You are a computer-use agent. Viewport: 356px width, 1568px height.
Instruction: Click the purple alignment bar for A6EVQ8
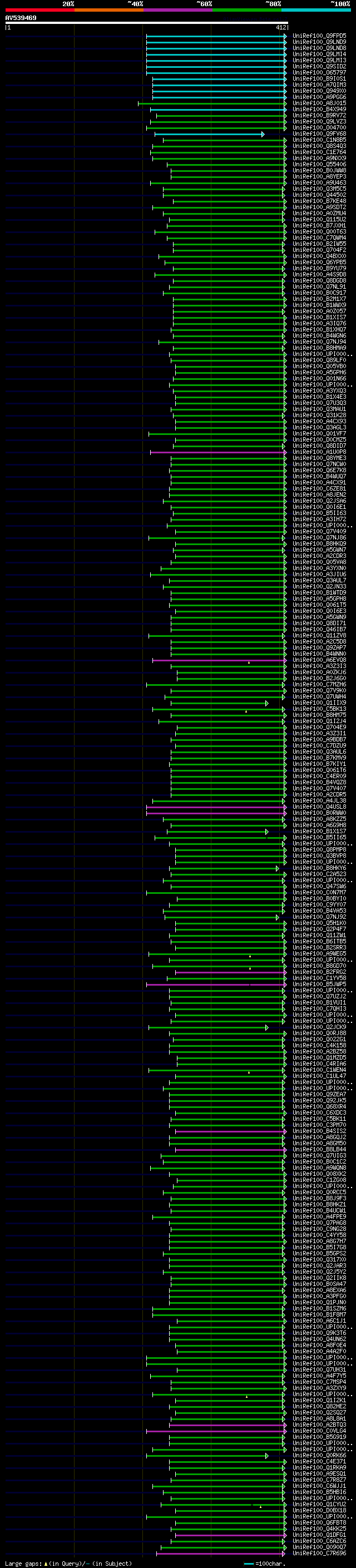[x=220, y=660]
